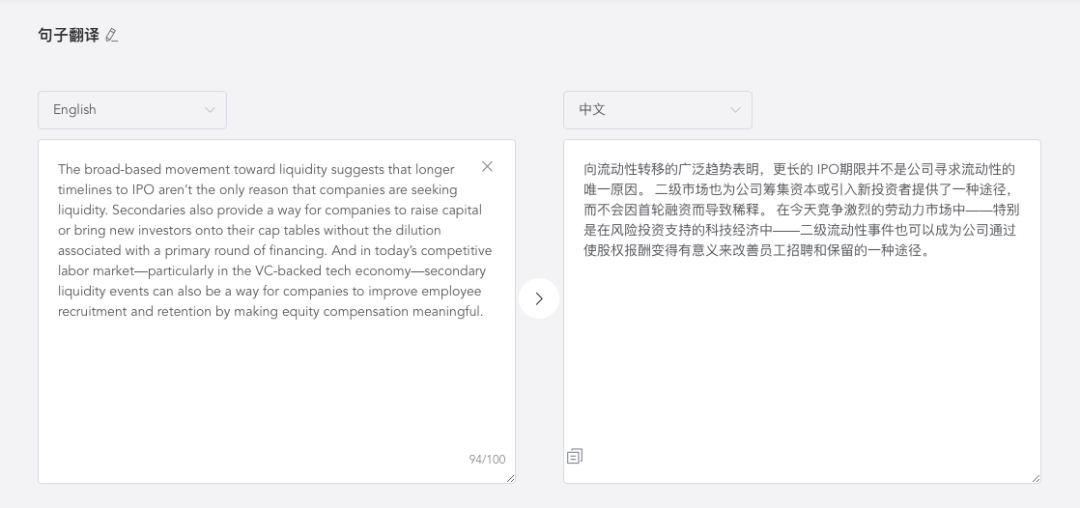The width and height of the screenshot is (1080, 508).
Task: Click the 句子翻译 heading
Action: 68,36
